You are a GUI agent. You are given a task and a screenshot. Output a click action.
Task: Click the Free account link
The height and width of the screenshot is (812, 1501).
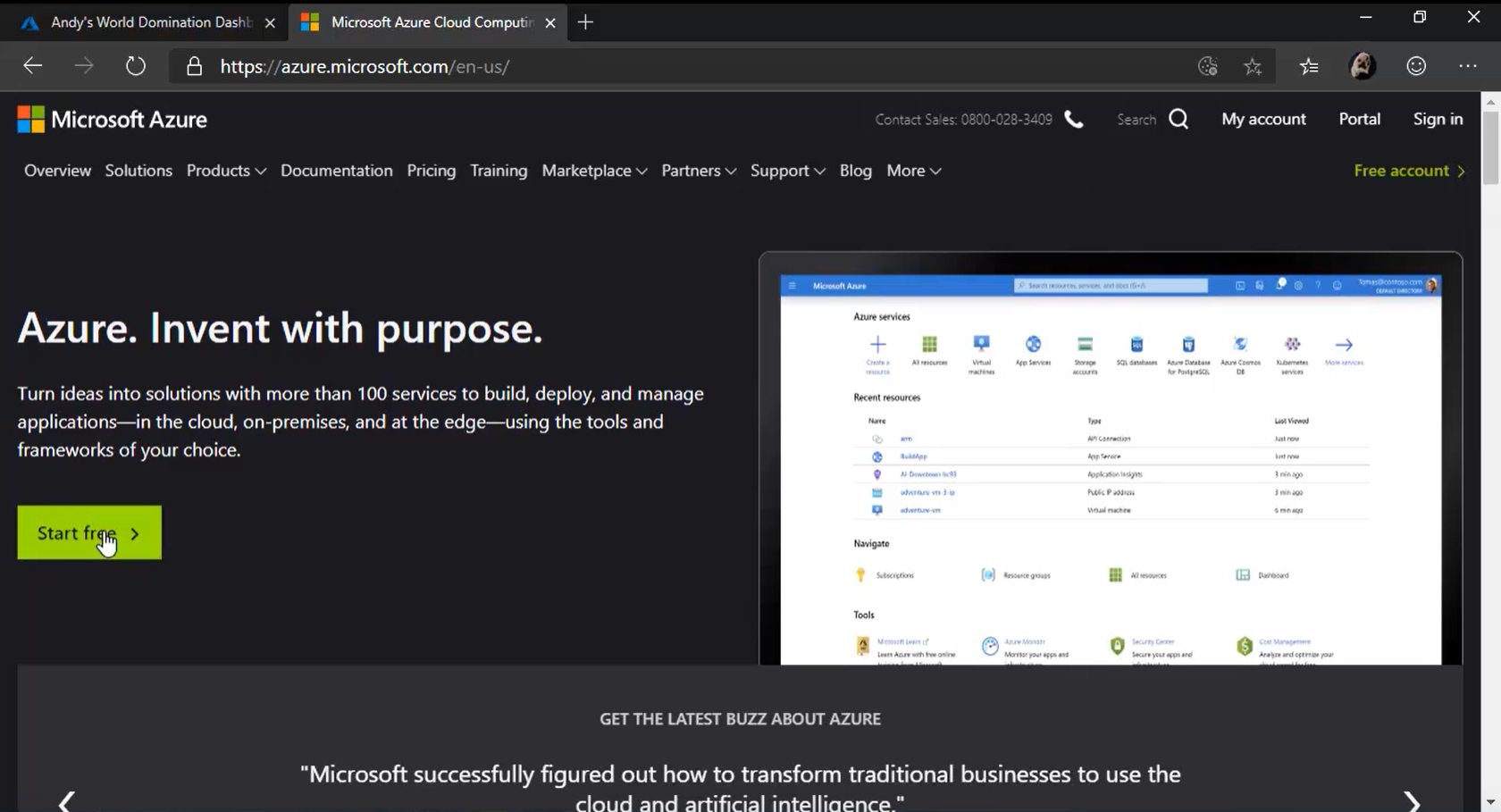(x=1409, y=171)
